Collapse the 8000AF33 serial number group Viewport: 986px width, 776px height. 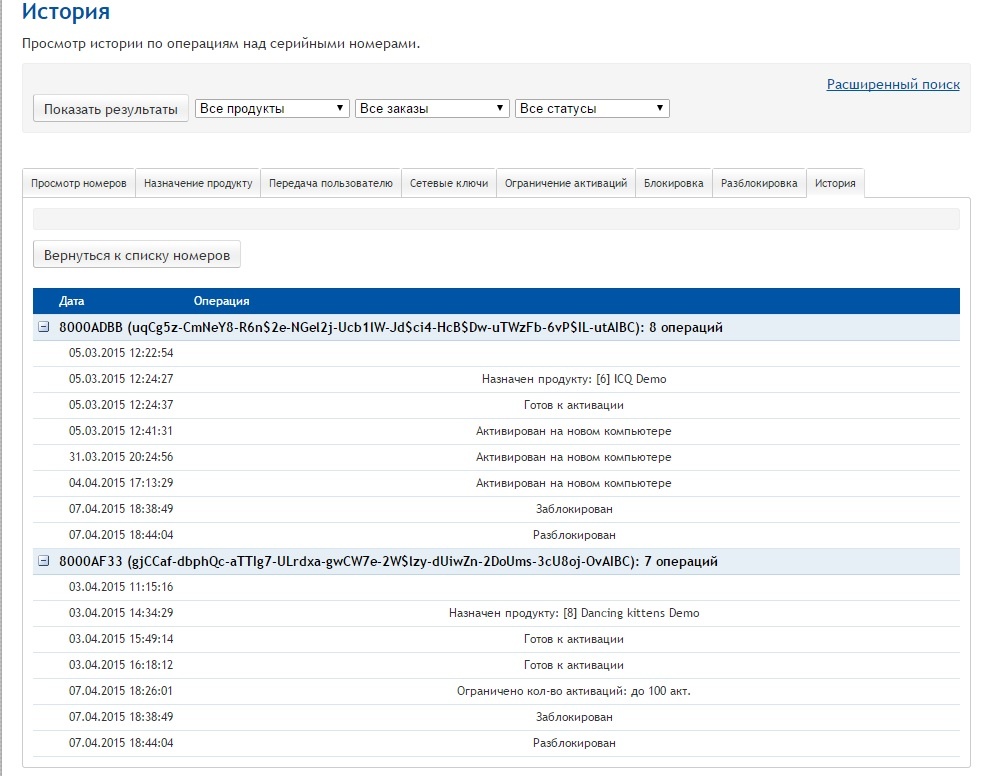click(x=43, y=562)
